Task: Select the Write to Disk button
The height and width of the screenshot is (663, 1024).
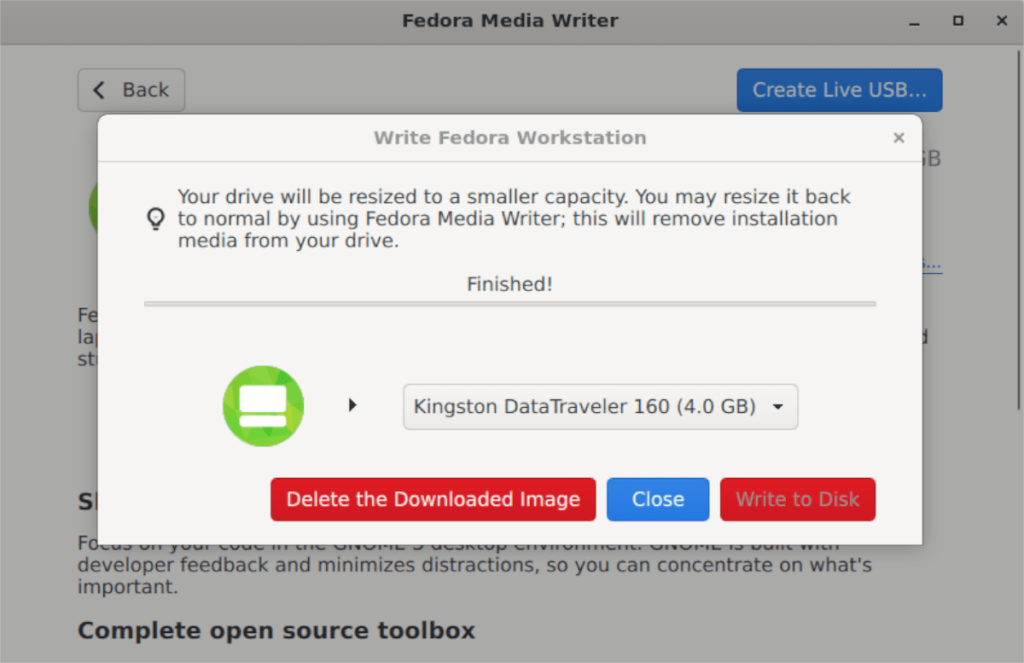Action: tap(797, 499)
